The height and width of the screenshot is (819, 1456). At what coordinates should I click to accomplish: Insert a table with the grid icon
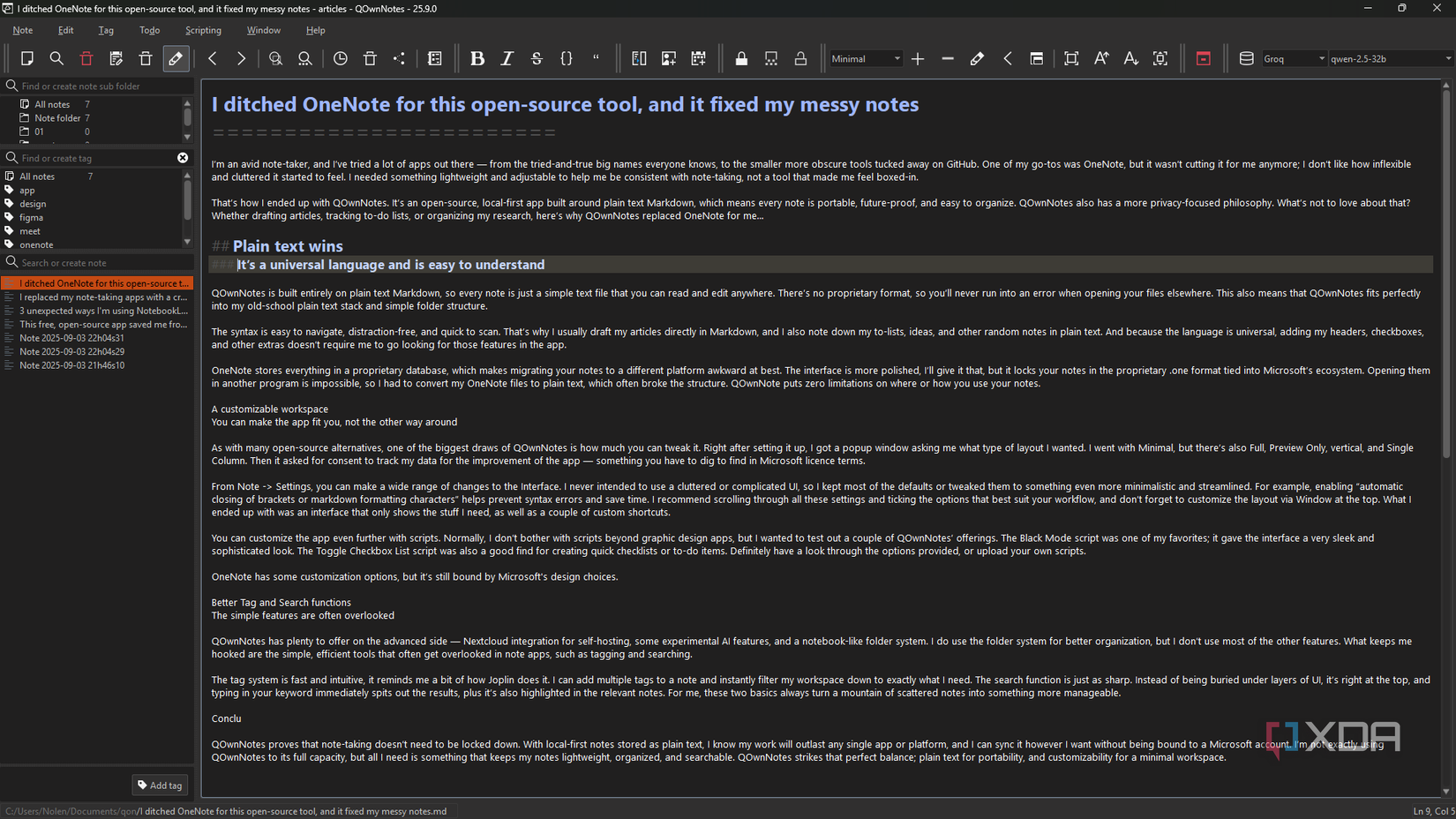[699, 58]
